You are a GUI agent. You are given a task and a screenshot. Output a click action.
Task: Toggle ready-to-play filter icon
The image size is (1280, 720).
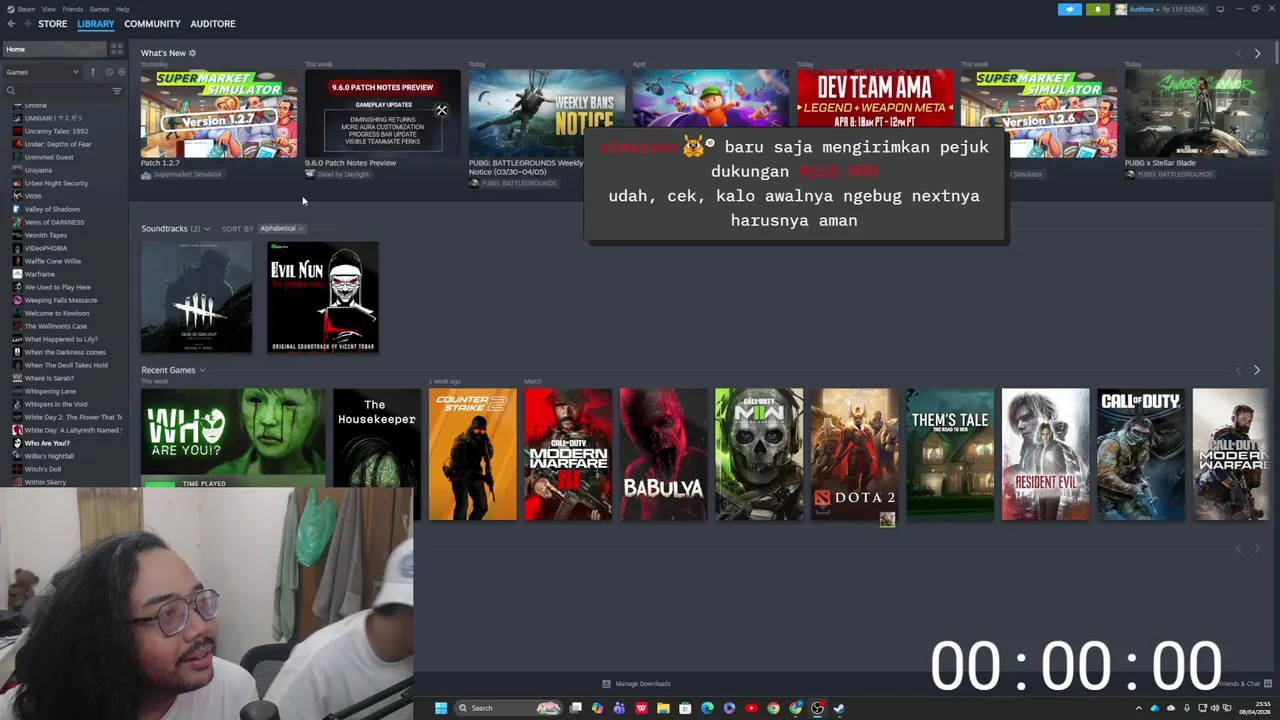tap(122, 72)
